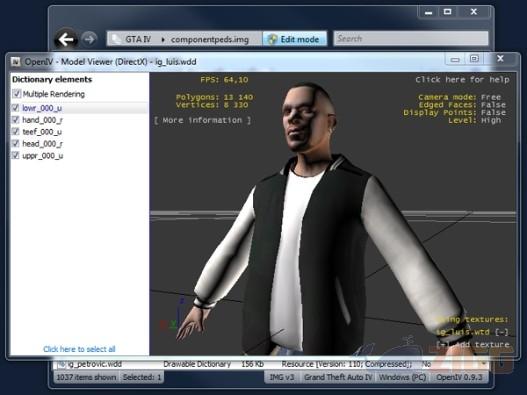Click the OpenIV Model Viewer title icon
Screen dimensions: 527x395
15,62
